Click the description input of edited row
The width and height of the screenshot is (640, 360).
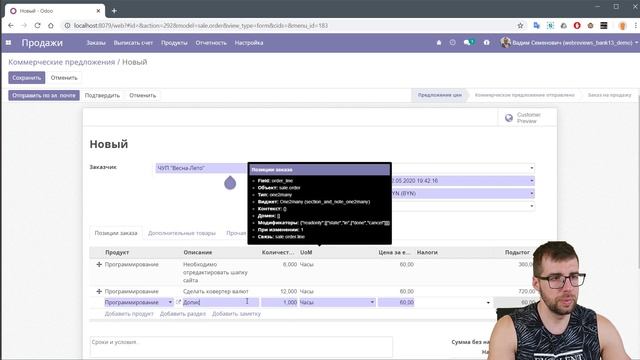220,302
